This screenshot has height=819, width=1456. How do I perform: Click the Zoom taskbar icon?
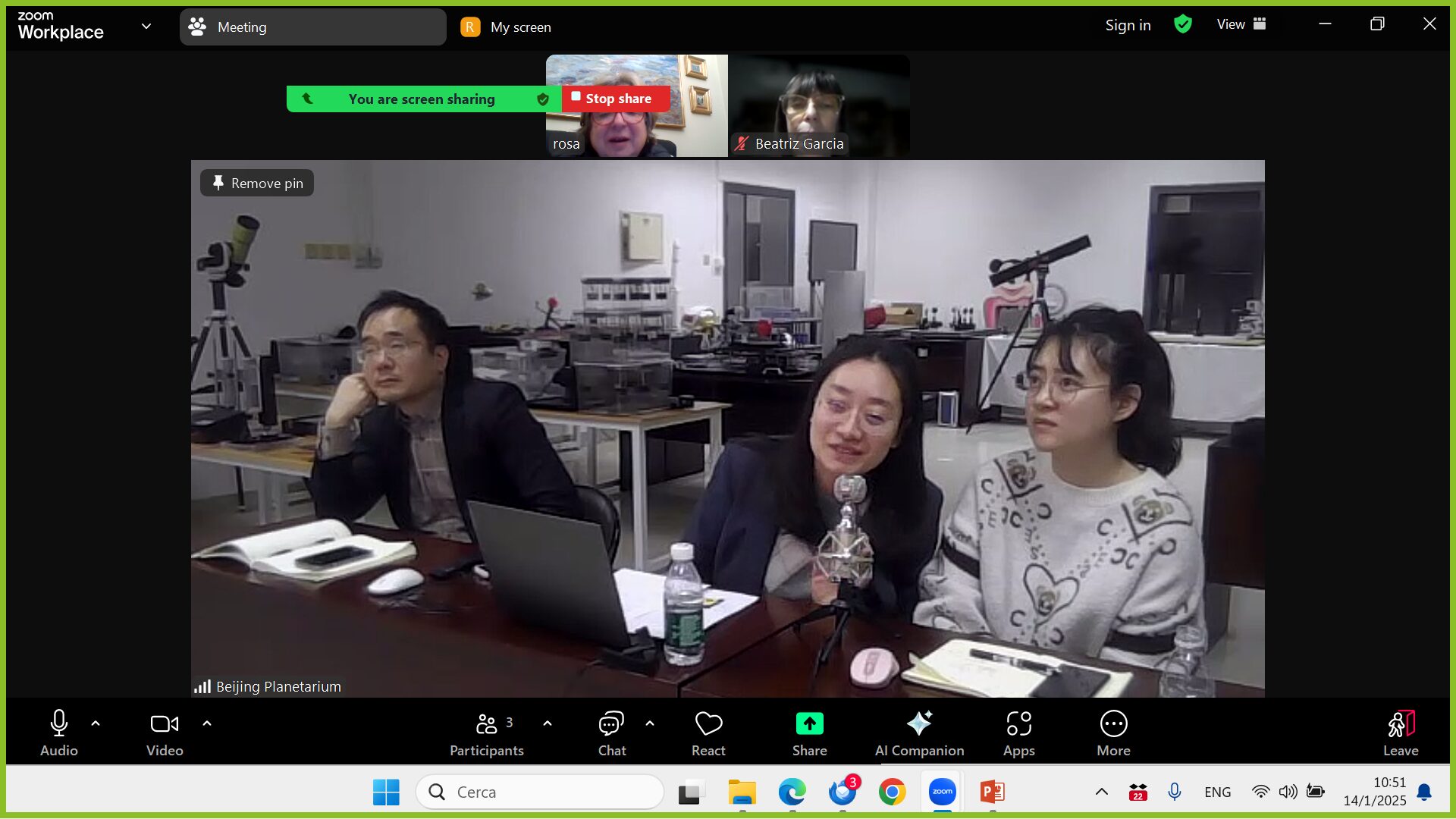943,792
